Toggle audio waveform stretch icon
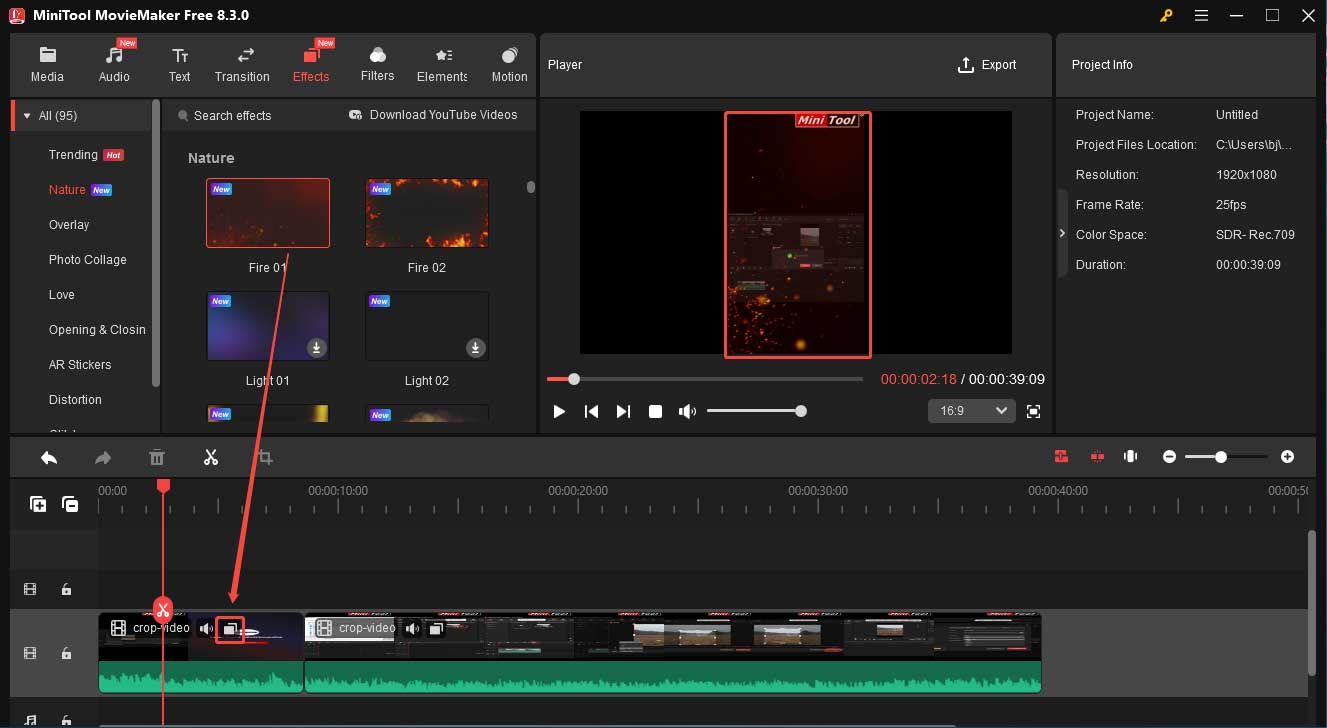 [1131, 457]
